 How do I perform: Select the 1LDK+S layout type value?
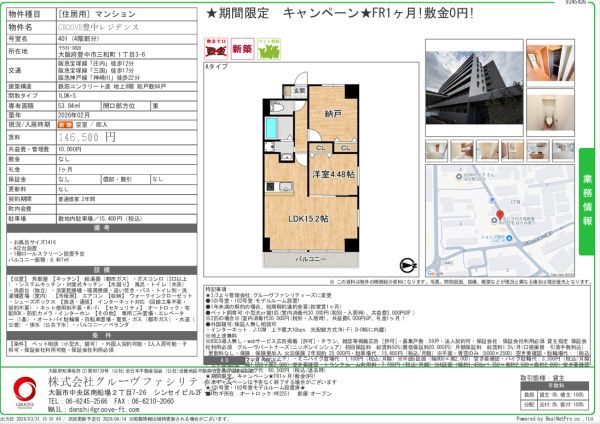pos(67,96)
